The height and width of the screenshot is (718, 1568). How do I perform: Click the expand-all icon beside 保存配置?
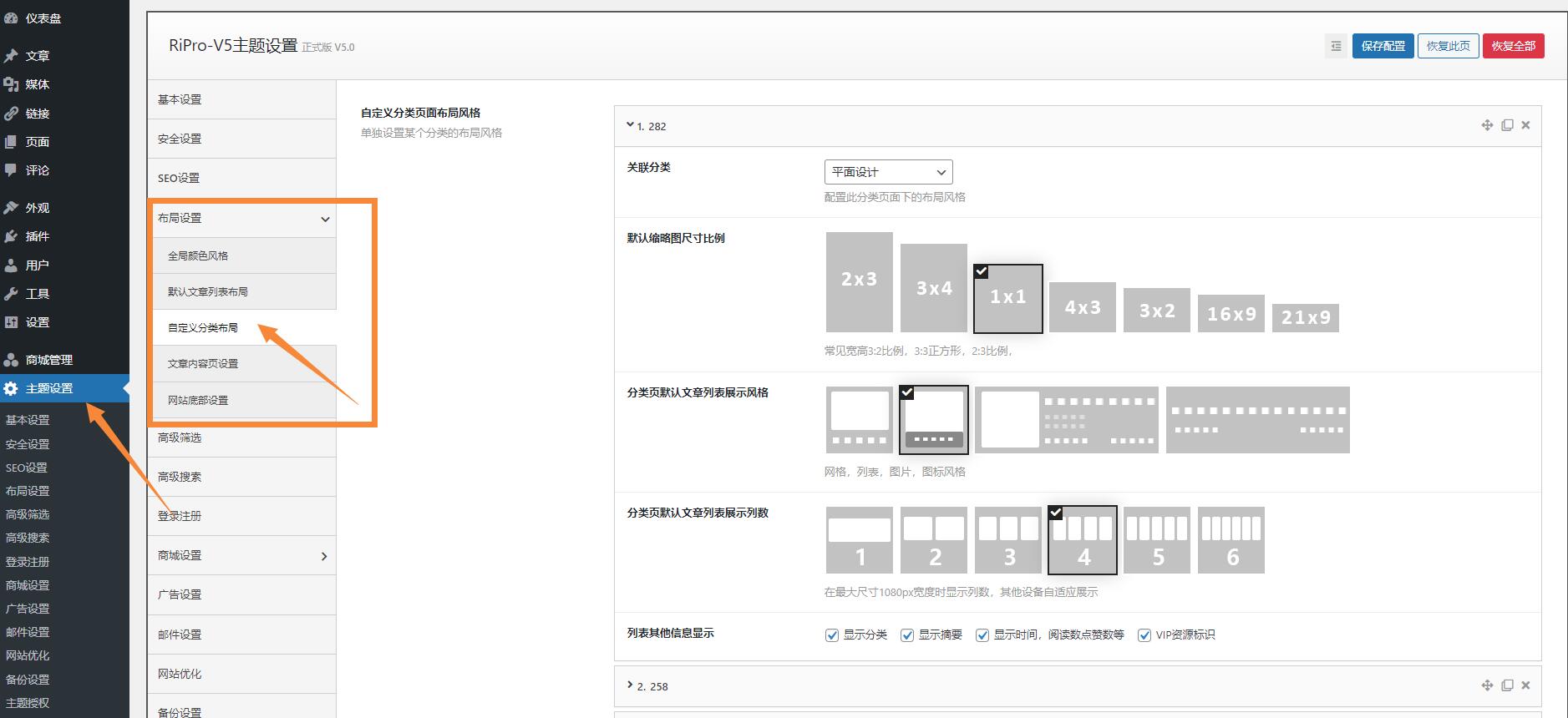(1336, 46)
